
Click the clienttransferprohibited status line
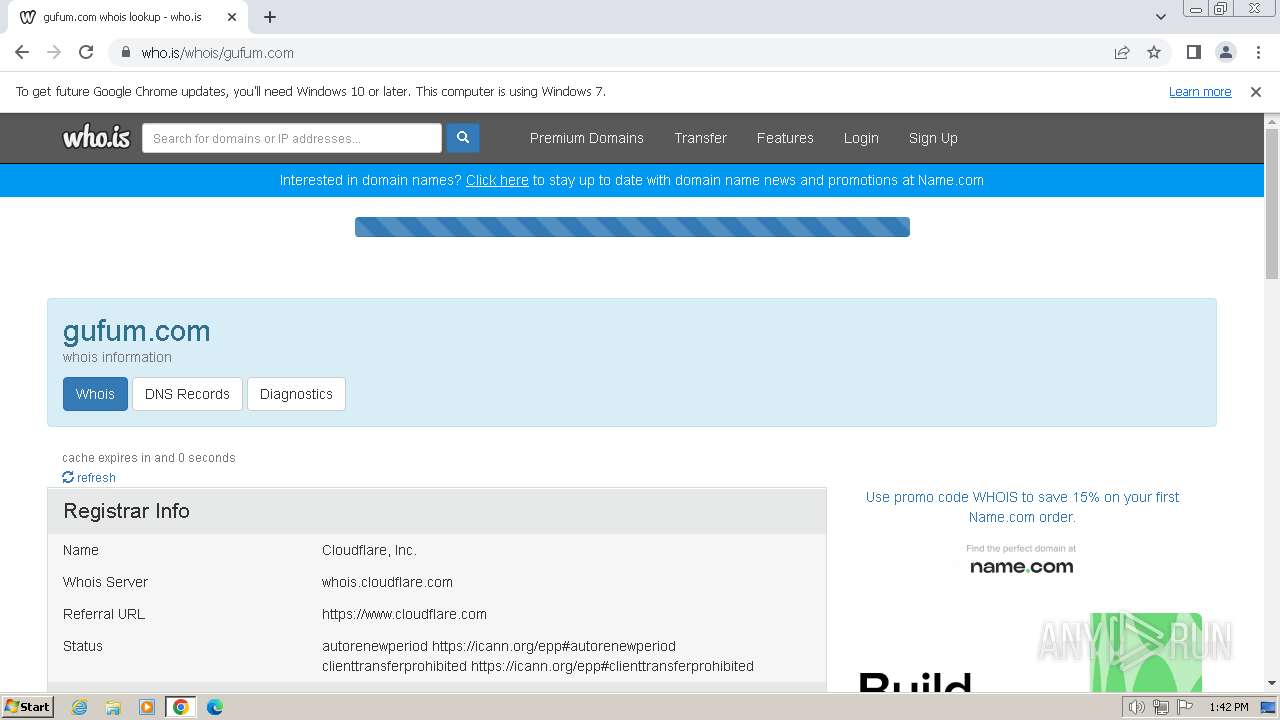pyautogui.click(x=538, y=666)
